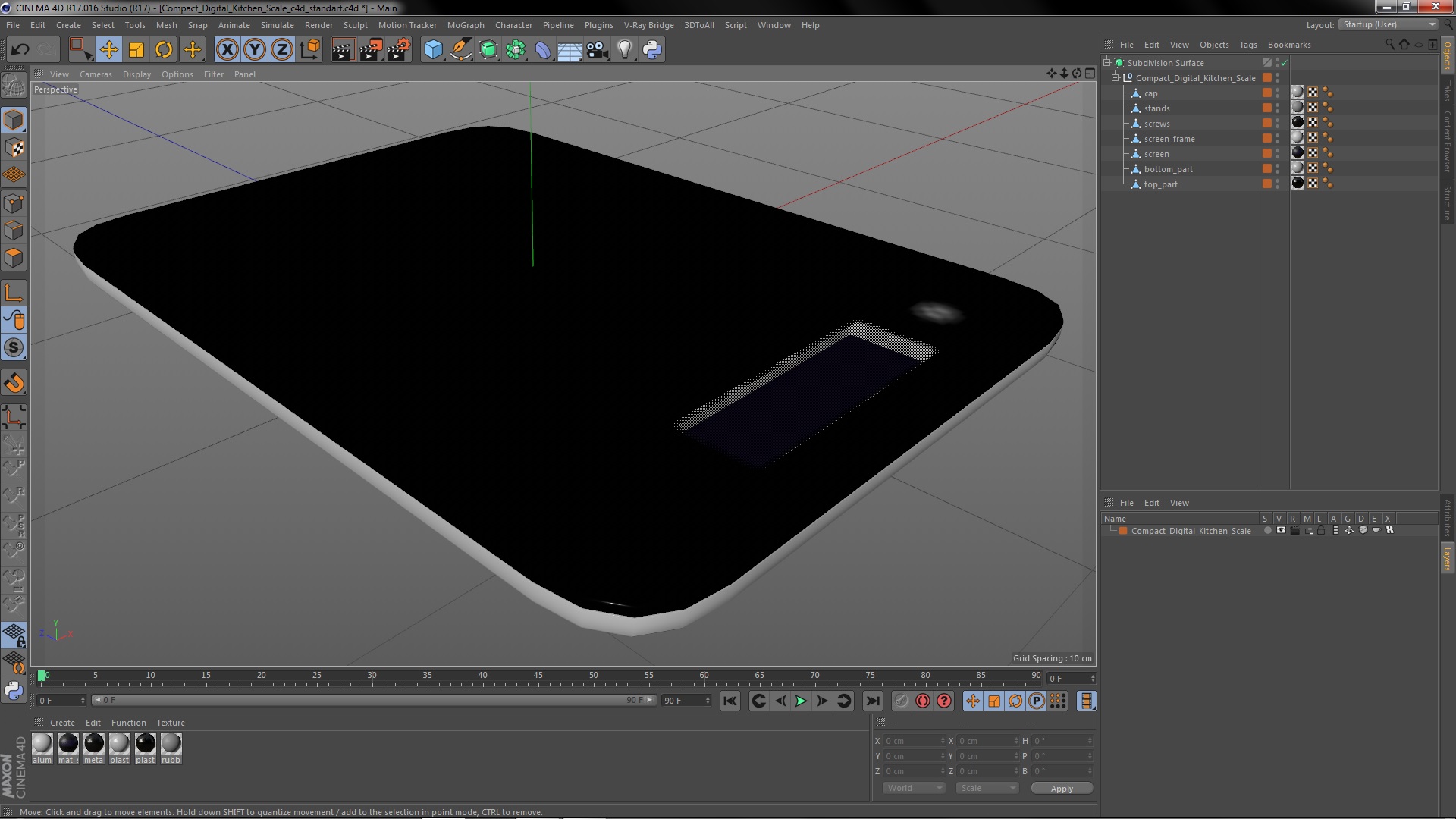Toggle Enable Snap magnet icon
This screenshot has height=819, width=1456.
[14, 383]
